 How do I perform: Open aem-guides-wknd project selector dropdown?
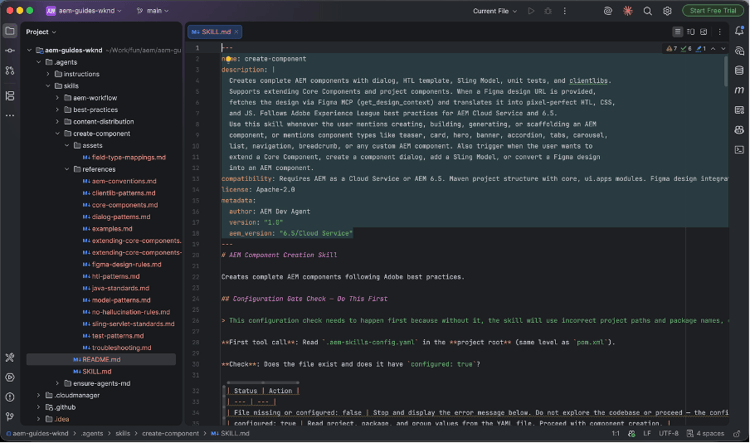pos(84,11)
